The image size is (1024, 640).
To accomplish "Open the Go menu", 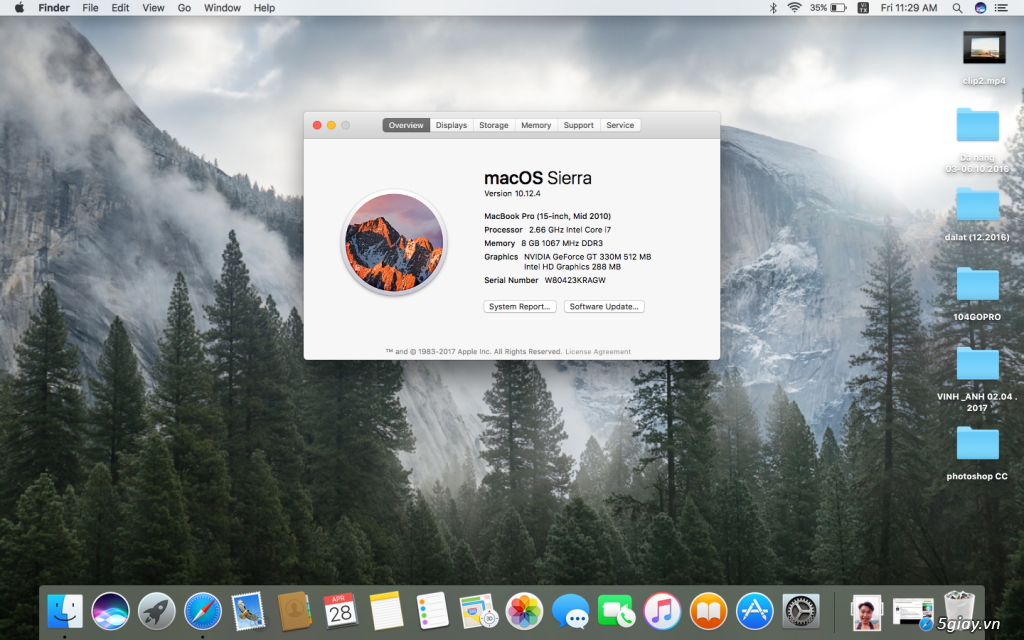I will coord(184,8).
